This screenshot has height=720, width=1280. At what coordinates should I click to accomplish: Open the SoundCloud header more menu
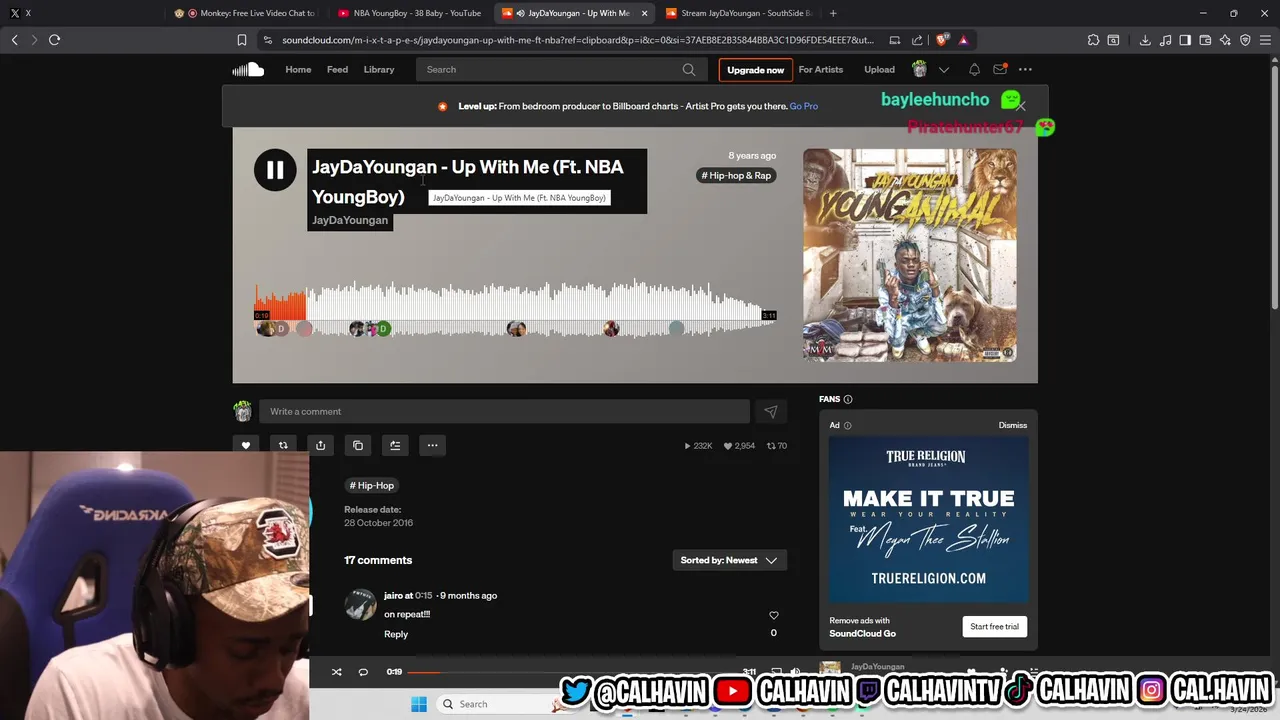click(x=1025, y=69)
